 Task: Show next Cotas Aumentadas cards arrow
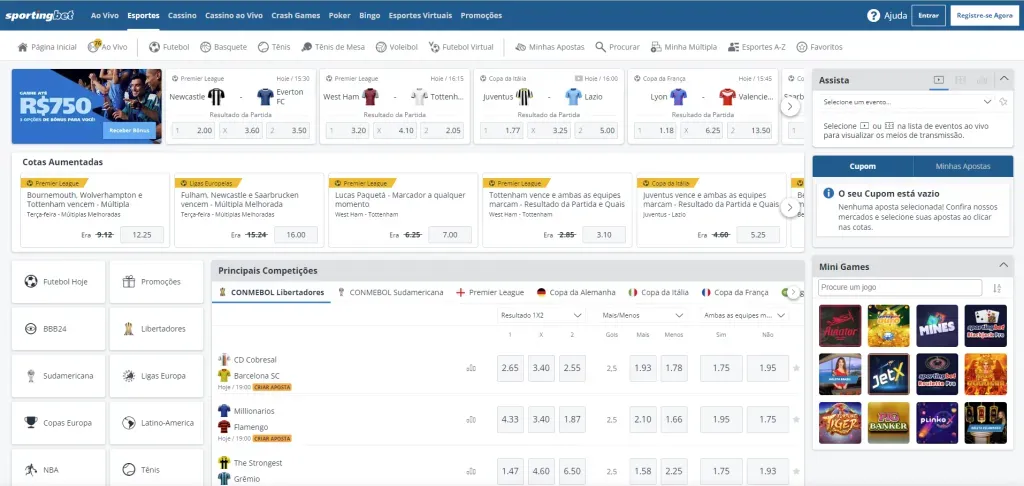tap(790, 208)
